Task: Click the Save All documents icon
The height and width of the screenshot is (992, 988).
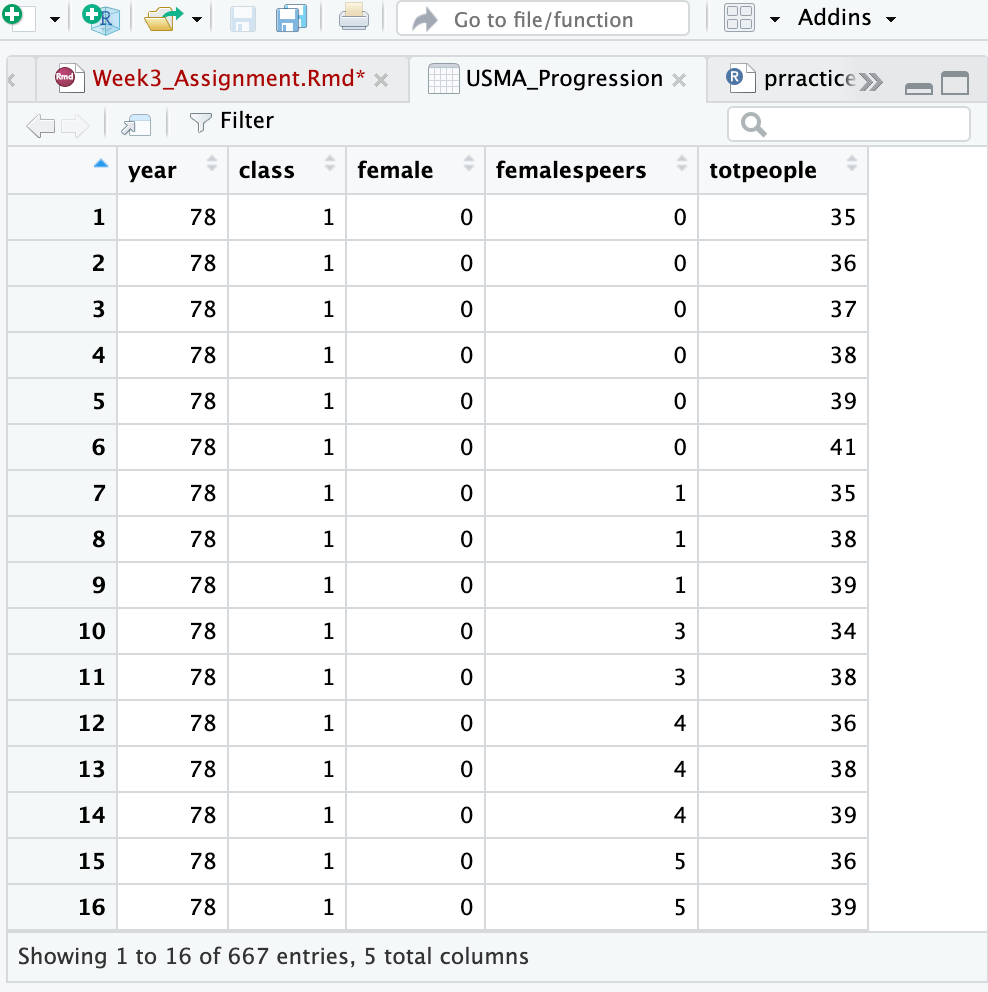Action: click(292, 18)
